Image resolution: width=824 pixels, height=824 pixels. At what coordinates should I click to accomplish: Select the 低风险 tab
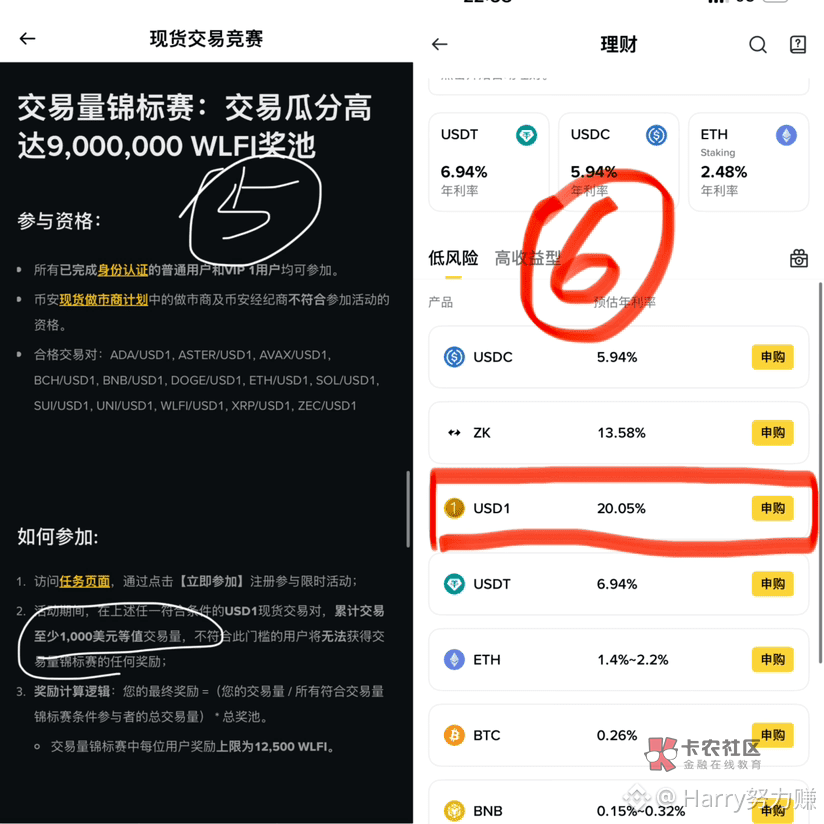[453, 258]
